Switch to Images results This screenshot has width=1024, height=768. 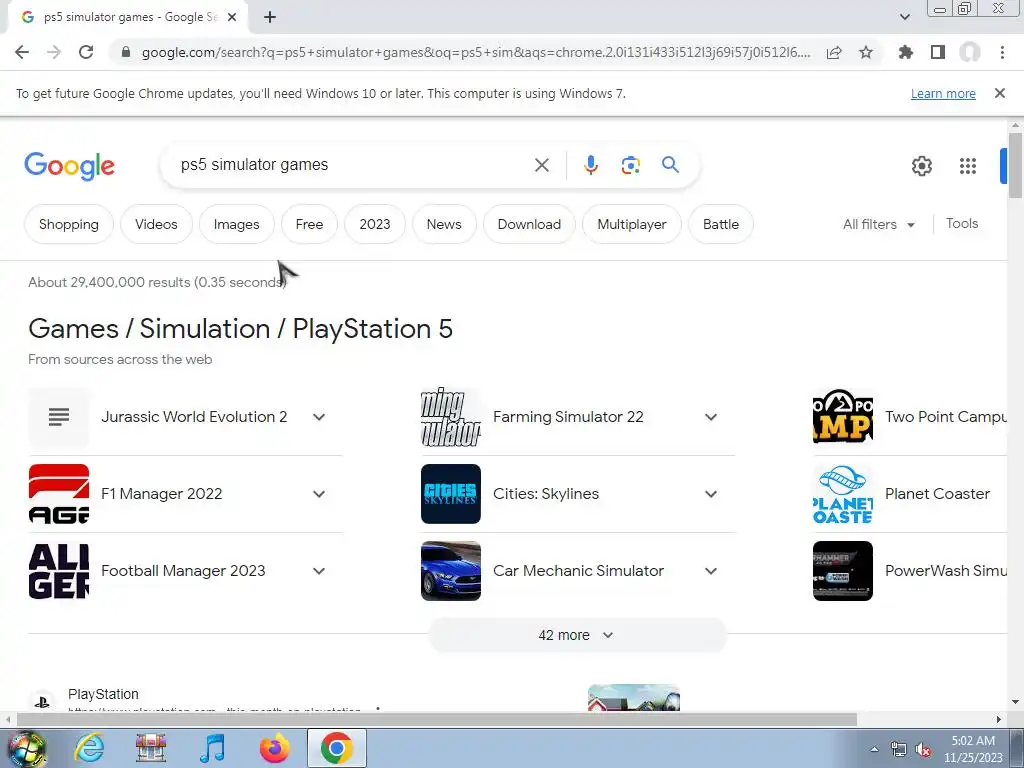[236, 224]
